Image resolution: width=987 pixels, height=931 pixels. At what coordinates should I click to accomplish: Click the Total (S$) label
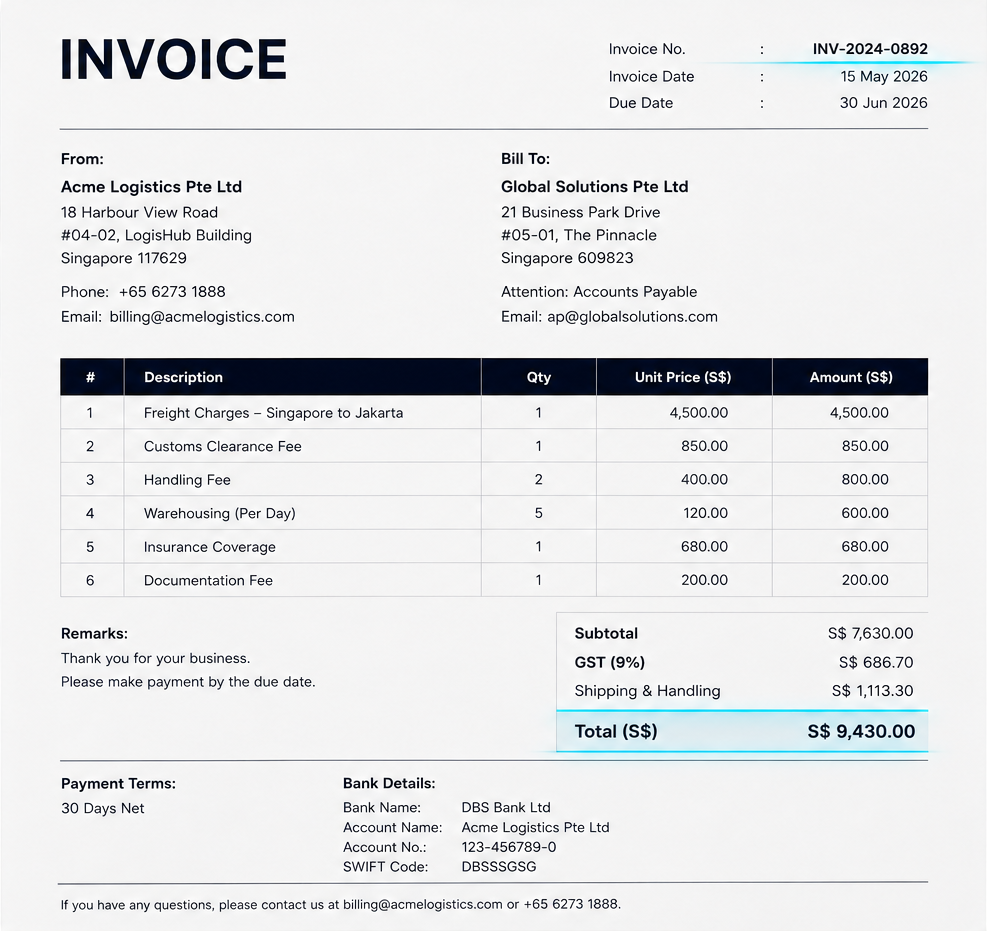click(616, 731)
